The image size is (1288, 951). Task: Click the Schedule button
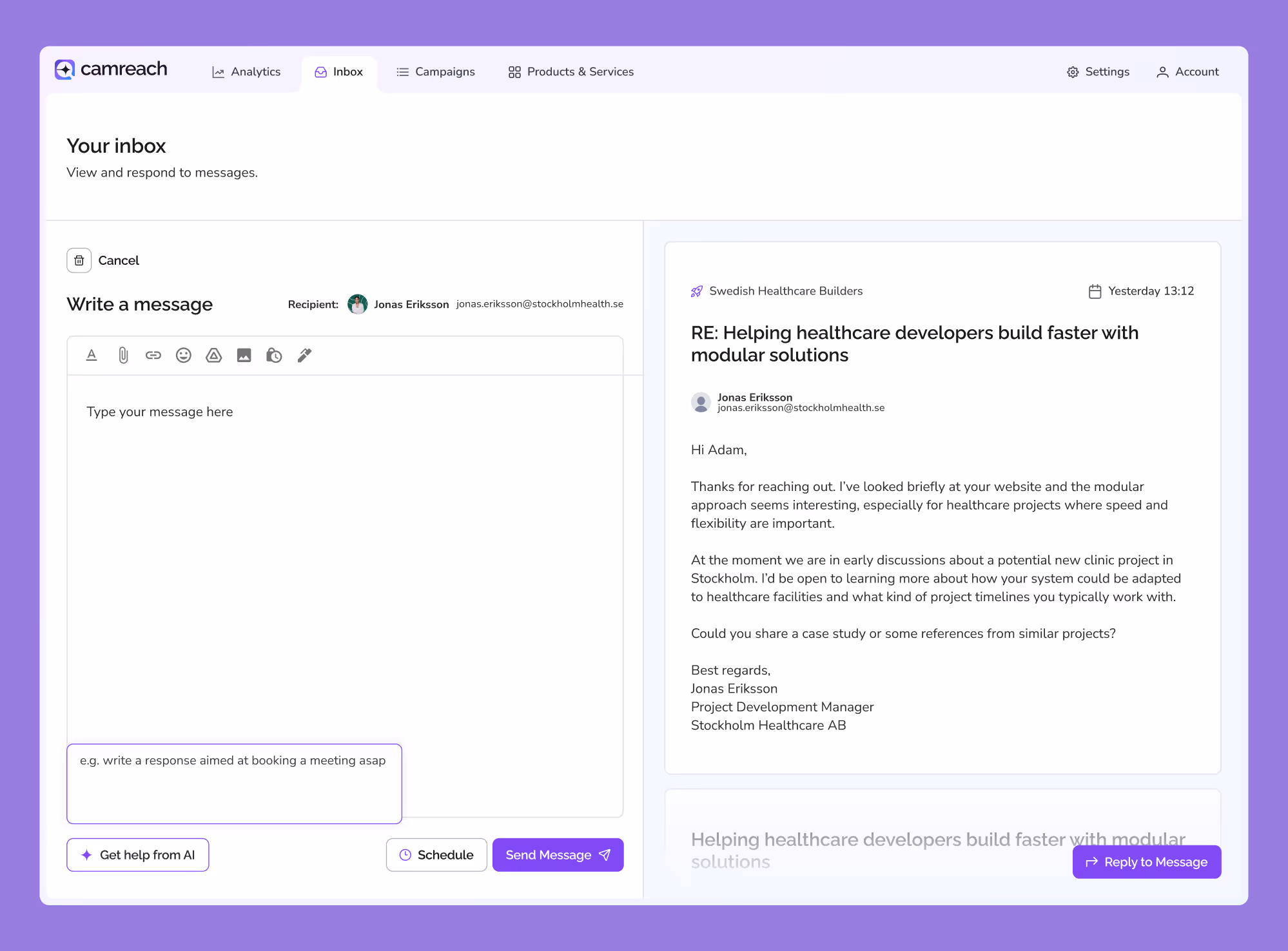click(436, 855)
